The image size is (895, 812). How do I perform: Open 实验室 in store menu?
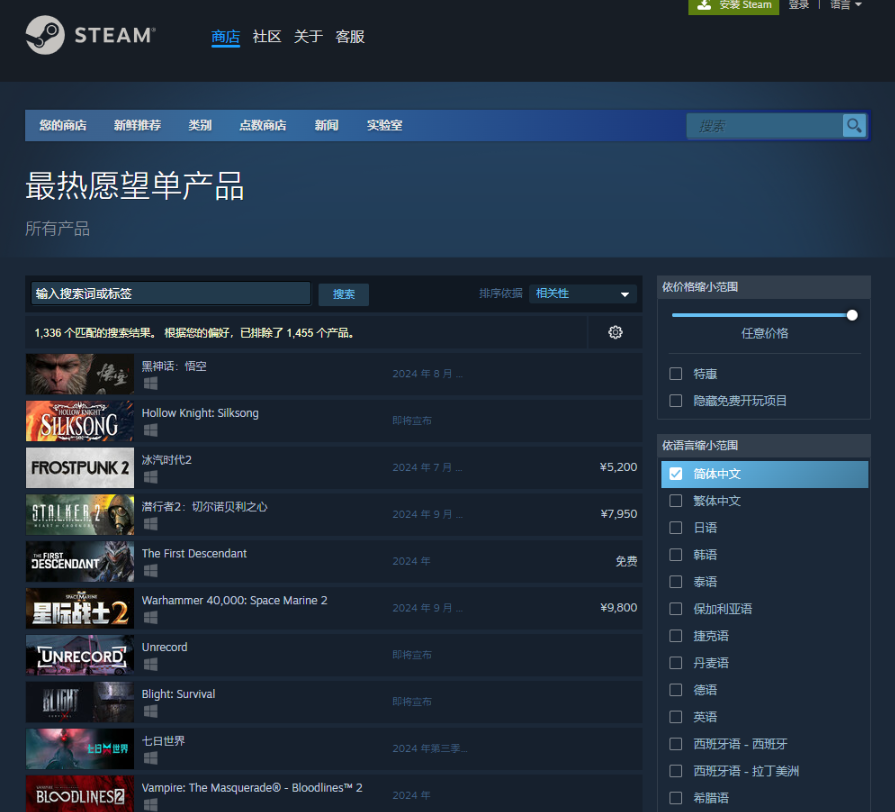click(385, 126)
